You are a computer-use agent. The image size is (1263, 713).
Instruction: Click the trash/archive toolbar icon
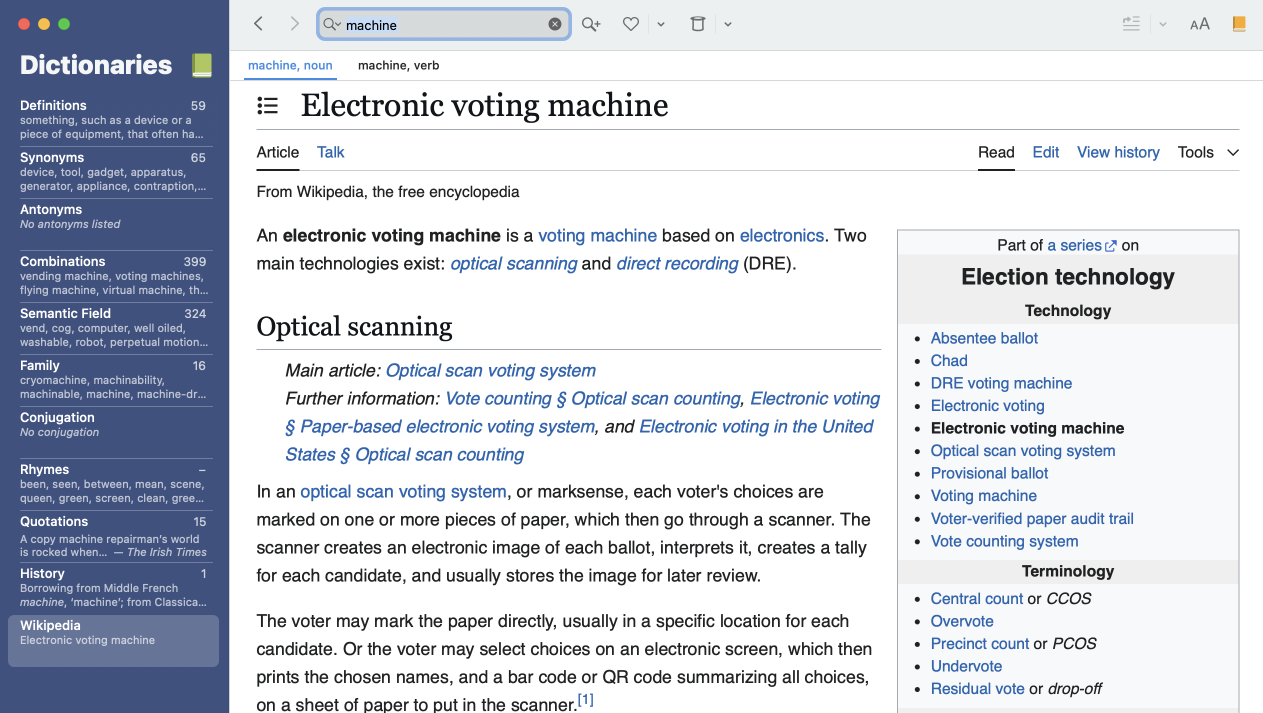coord(698,24)
